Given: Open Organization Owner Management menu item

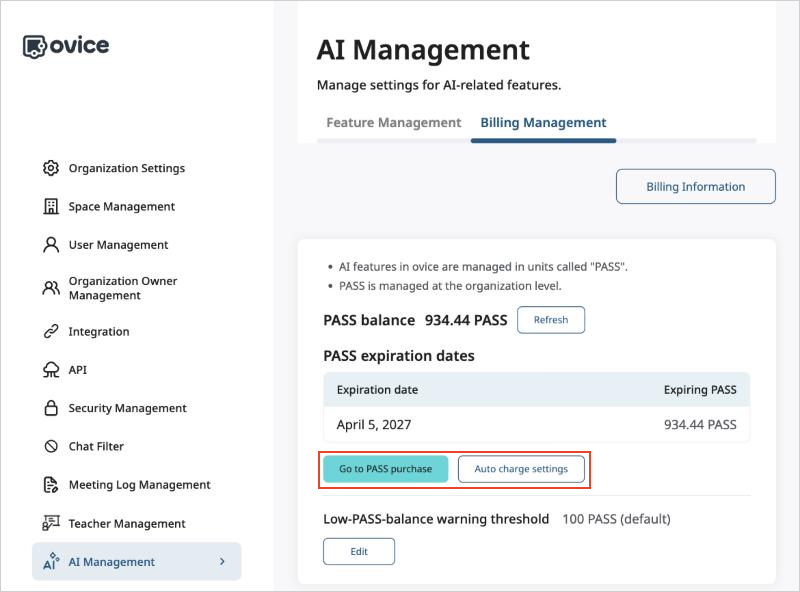Looking at the screenshot, I should click(123, 288).
